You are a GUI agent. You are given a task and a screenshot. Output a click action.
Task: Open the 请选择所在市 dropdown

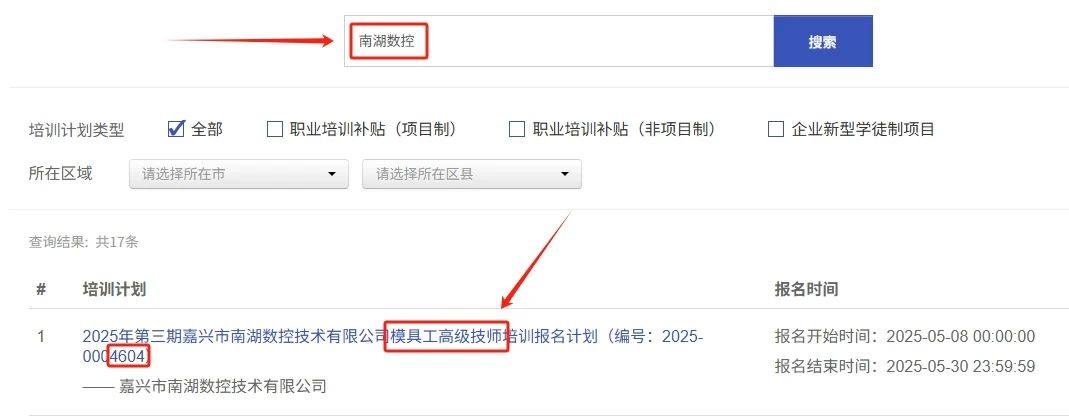coord(239,174)
